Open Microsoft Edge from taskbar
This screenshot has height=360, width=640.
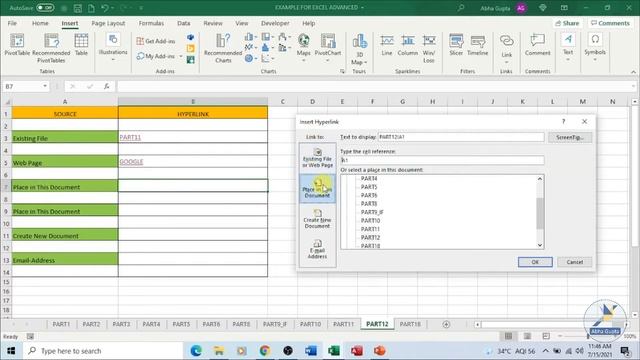point(196,351)
